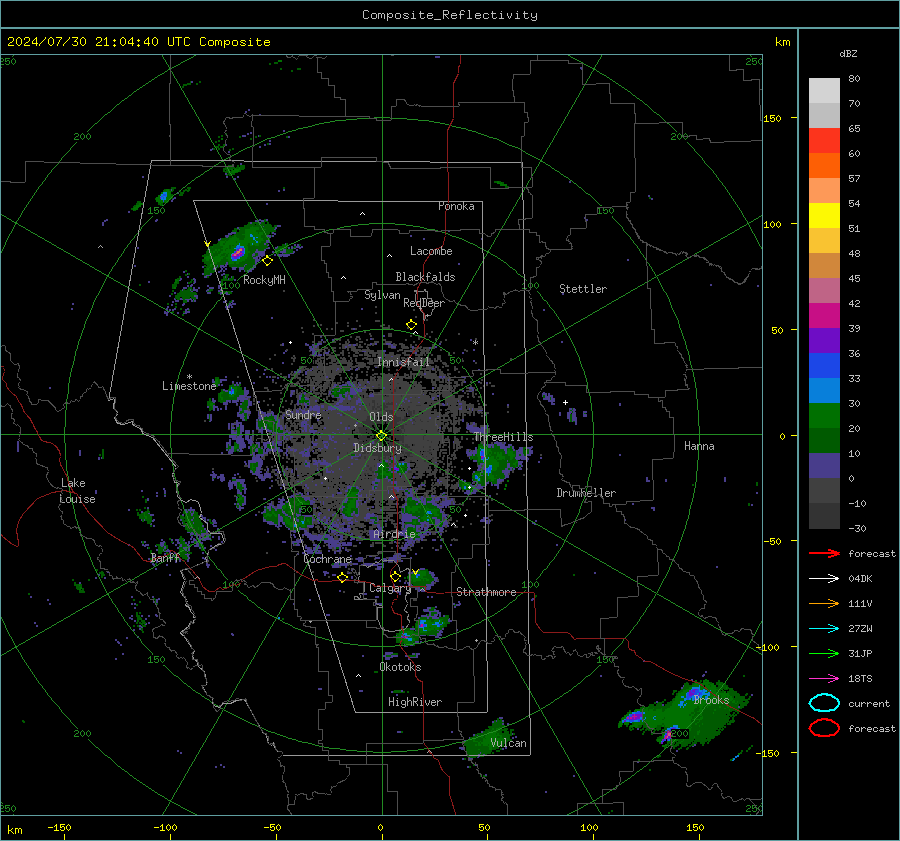Screen dimensions: 900x841
Task: Click the Okotoks city label
Action: [400, 667]
